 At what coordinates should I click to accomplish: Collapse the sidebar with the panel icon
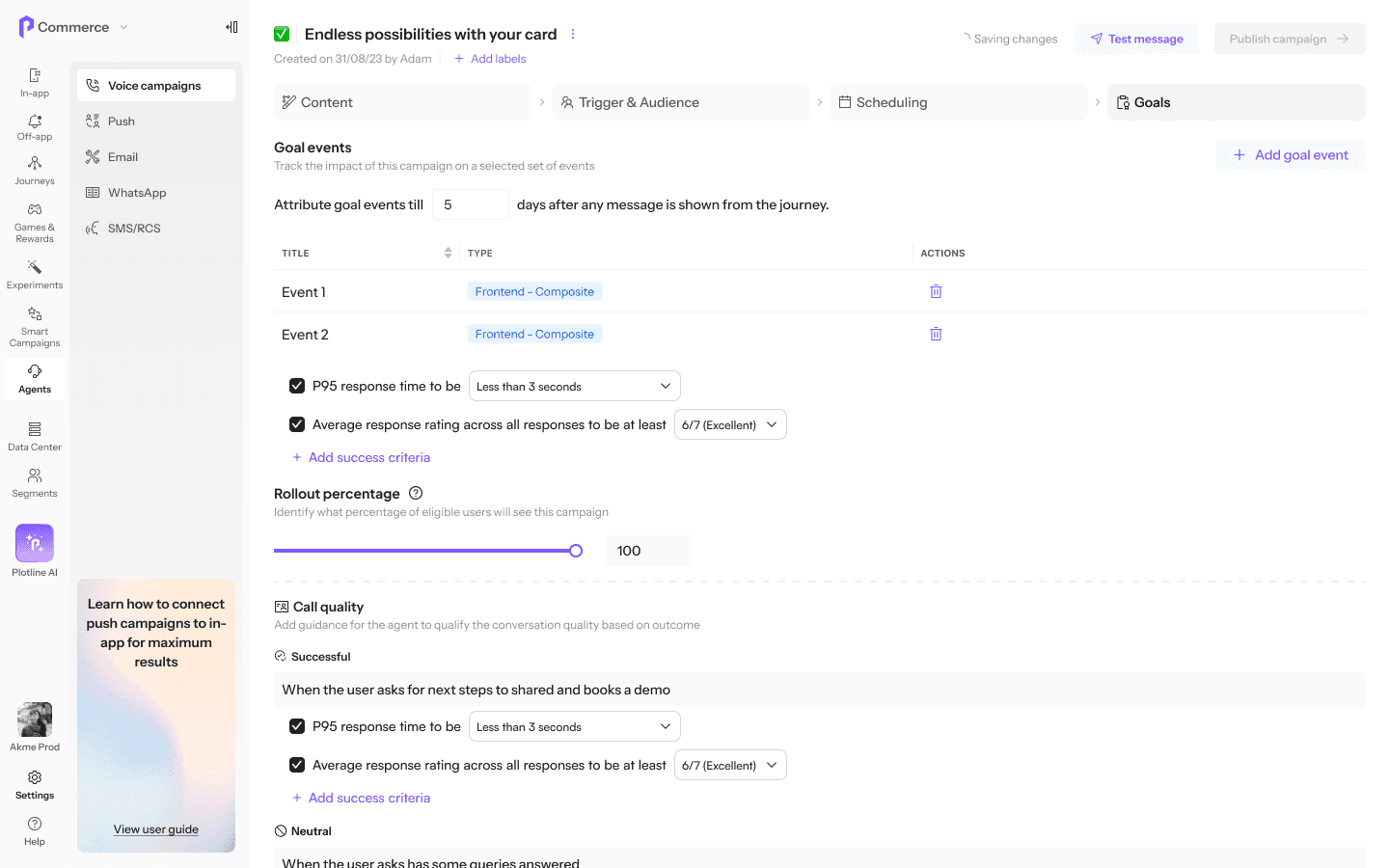(231, 27)
